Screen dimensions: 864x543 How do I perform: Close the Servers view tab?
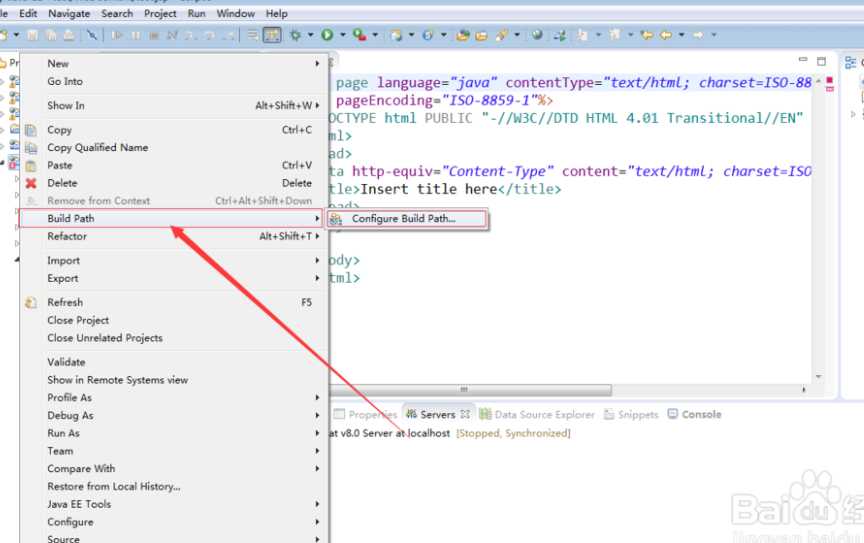(465, 414)
